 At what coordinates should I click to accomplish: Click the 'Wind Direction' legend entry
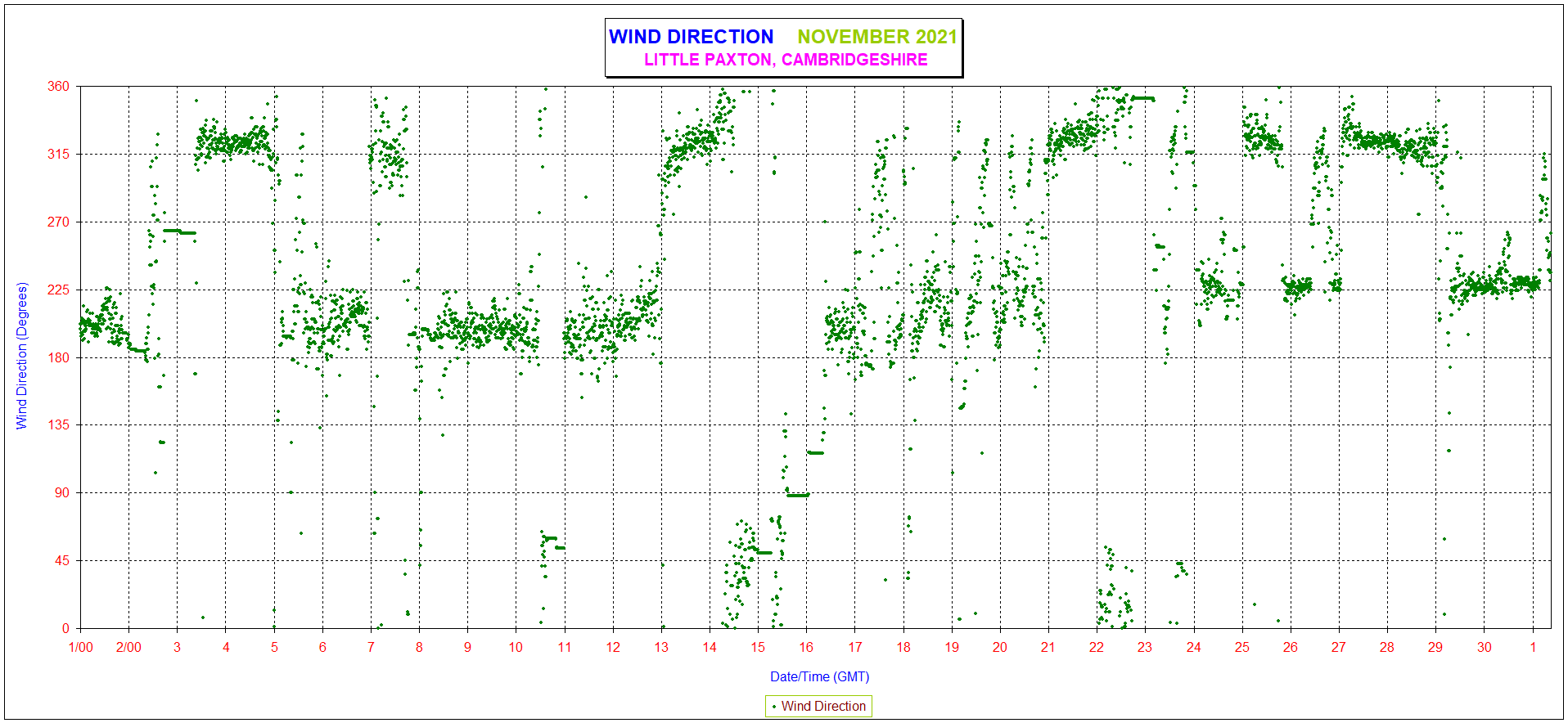818,706
